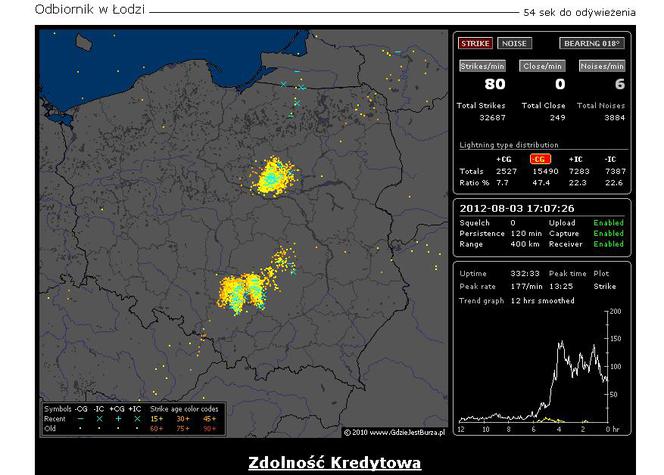The height and width of the screenshot is (475, 664).
Task: Click the 60+ strike age color code
Action: [157, 428]
